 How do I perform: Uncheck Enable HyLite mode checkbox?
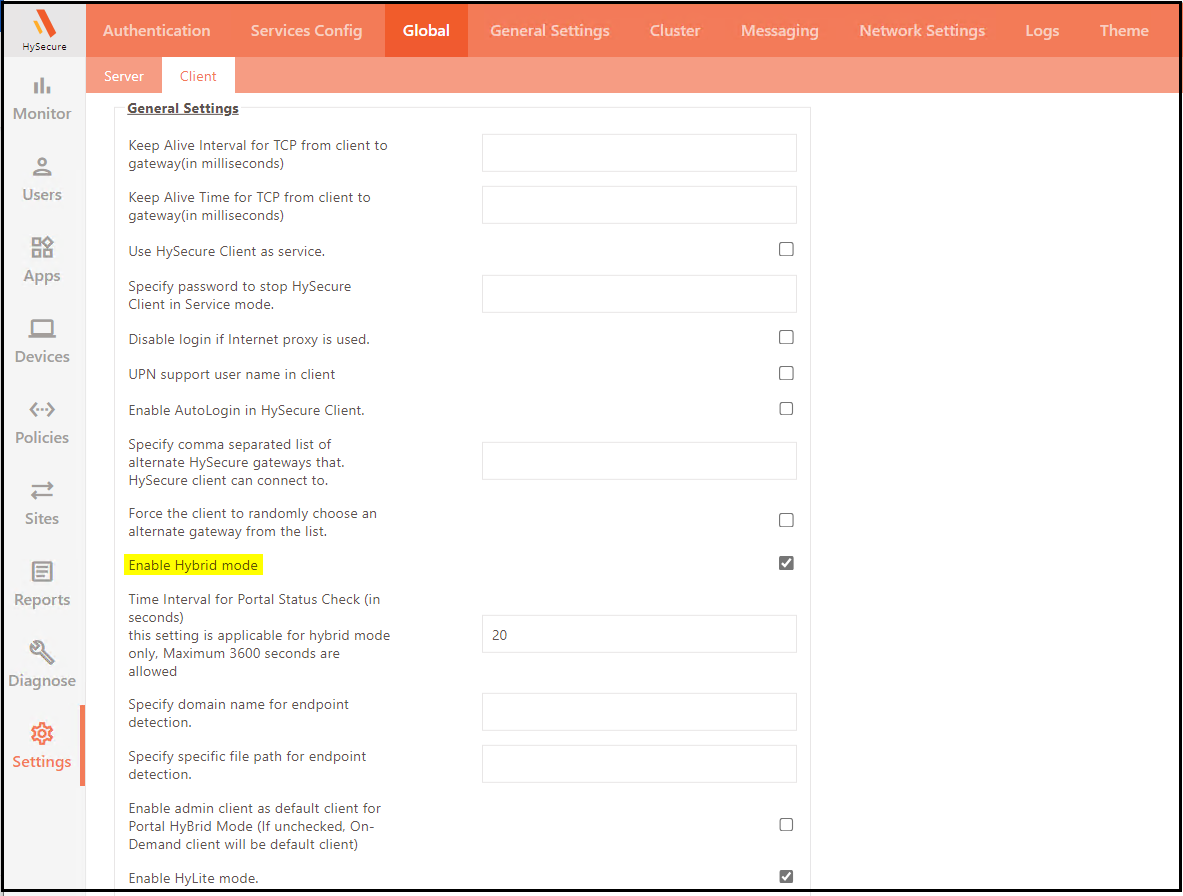pos(786,876)
